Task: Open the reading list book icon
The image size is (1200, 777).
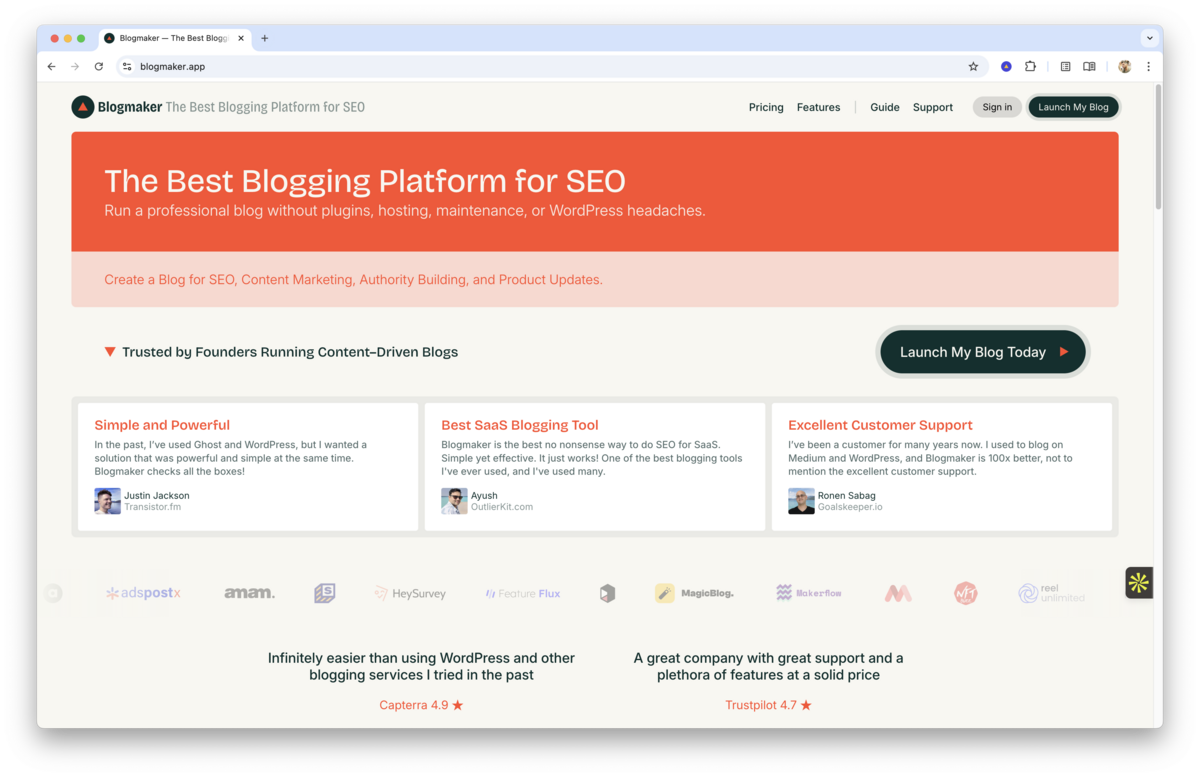Action: pos(1088,66)
